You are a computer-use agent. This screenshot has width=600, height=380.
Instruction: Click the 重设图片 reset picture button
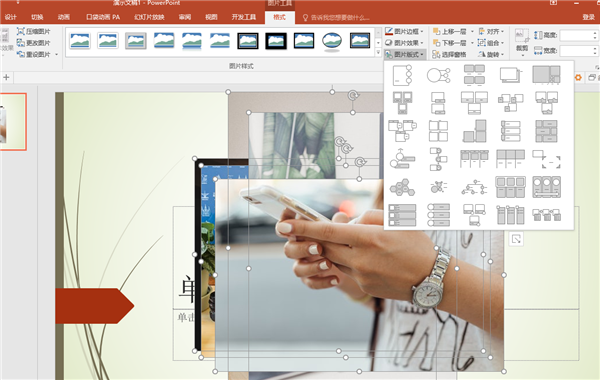[x=34, y=54]
